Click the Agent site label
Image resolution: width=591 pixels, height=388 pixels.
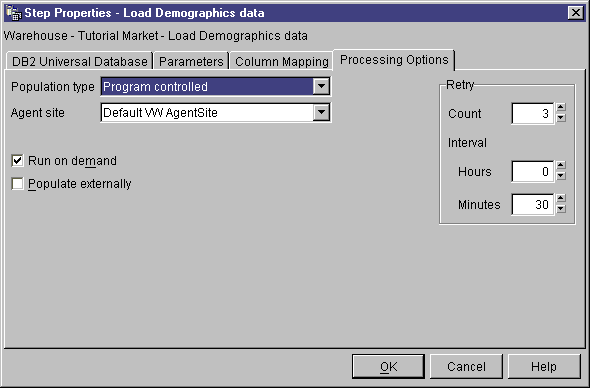(x=38, y=113)
